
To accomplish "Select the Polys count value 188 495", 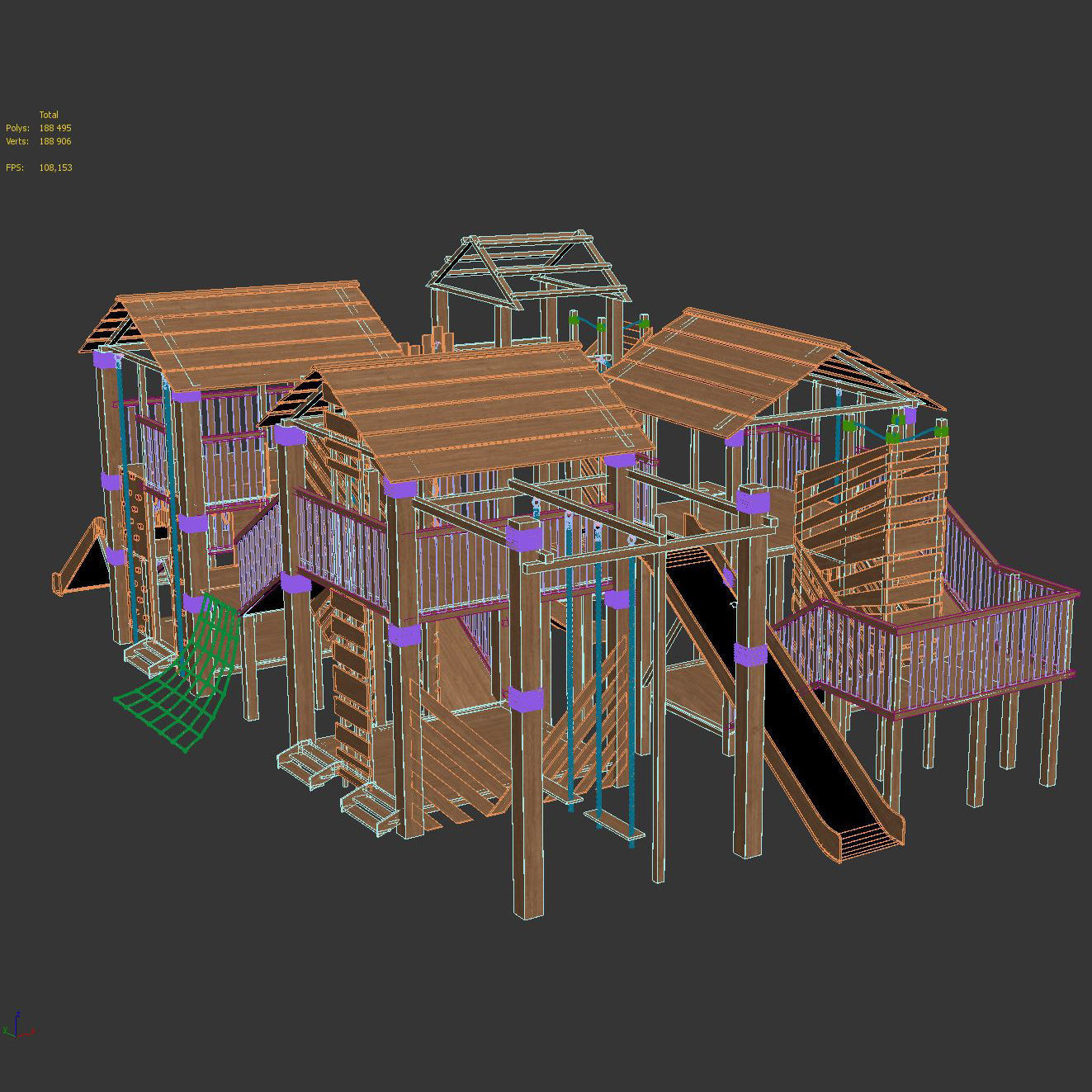I will coord(55,128).
